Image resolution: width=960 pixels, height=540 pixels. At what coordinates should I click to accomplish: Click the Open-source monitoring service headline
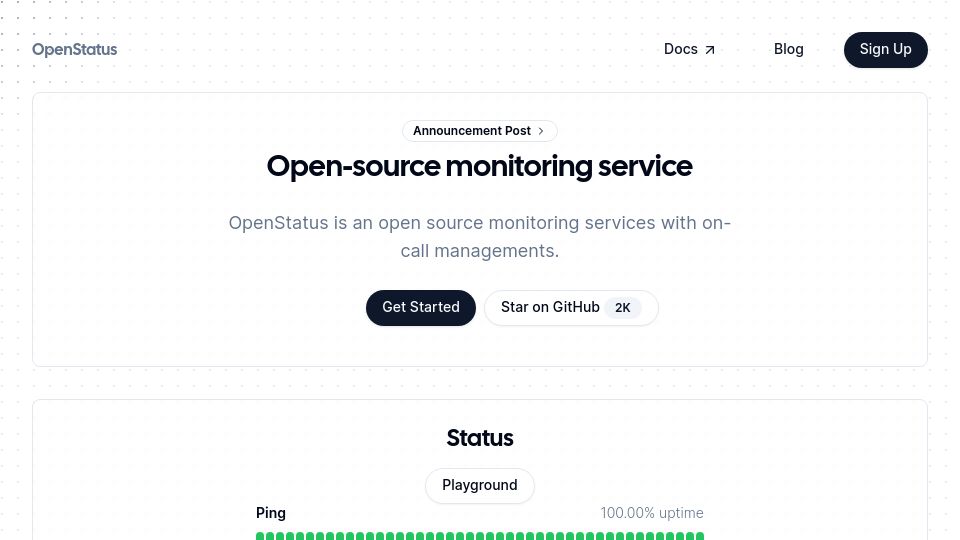479,167
